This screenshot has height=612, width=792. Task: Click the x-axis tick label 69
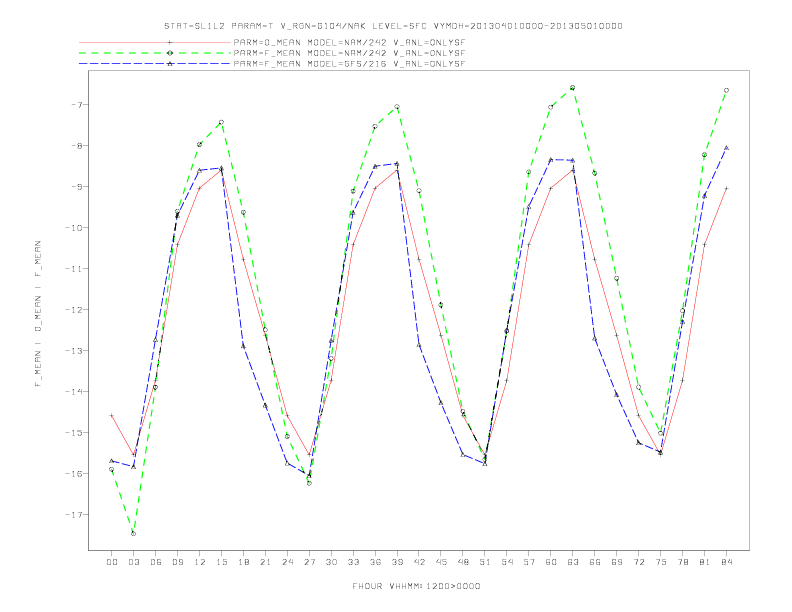click(x=617, y=562)
